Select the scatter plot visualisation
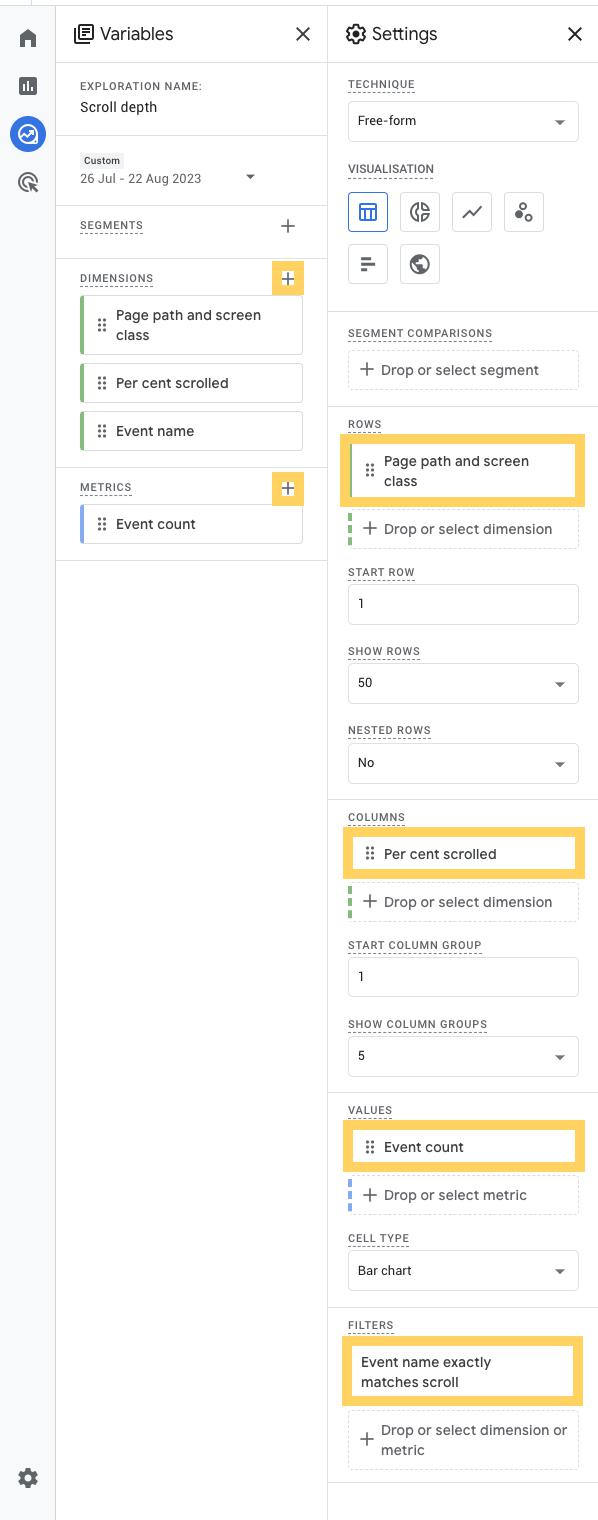 click(524, 212)
